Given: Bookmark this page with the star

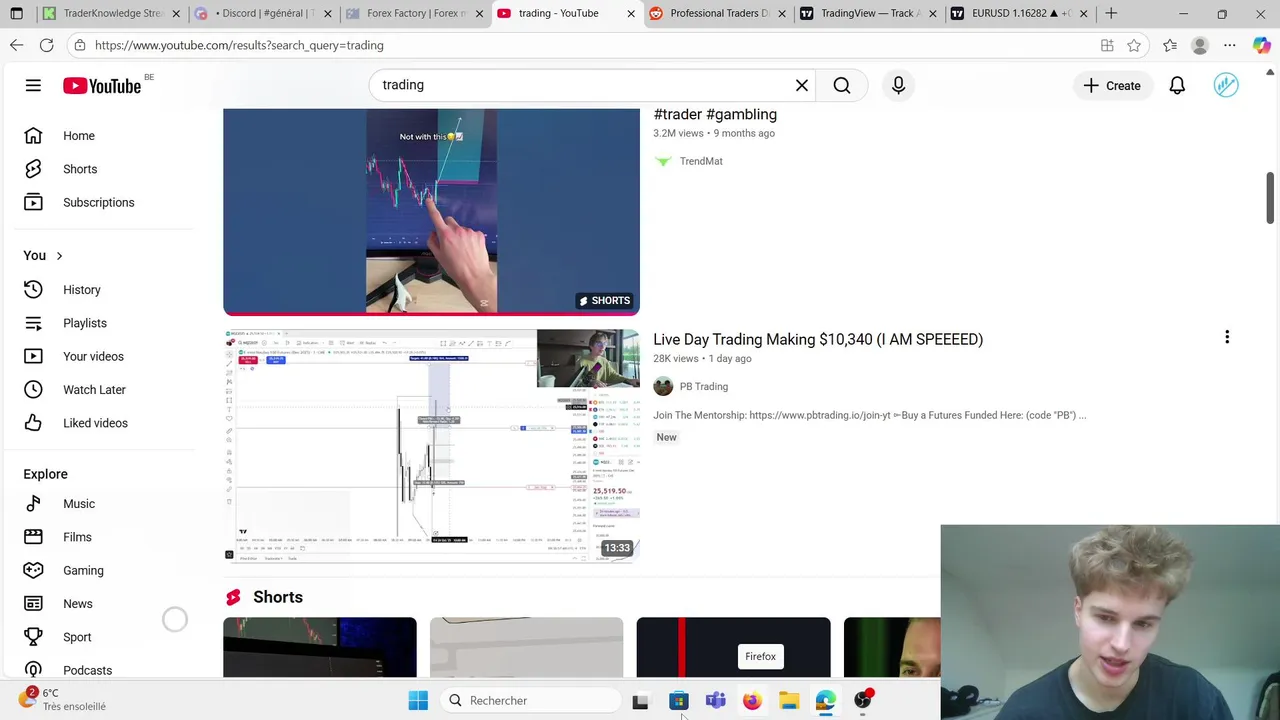Looking at the screenshot, I should (x=1134, y=45).
